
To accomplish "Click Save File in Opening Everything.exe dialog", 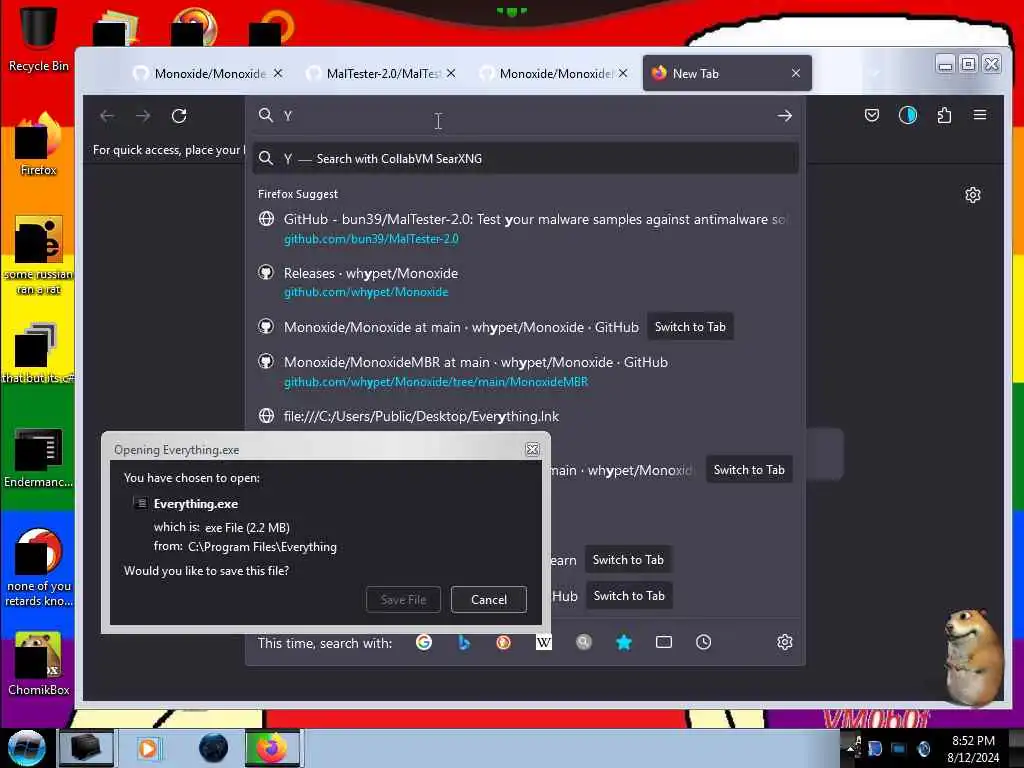I will [403, 600].
